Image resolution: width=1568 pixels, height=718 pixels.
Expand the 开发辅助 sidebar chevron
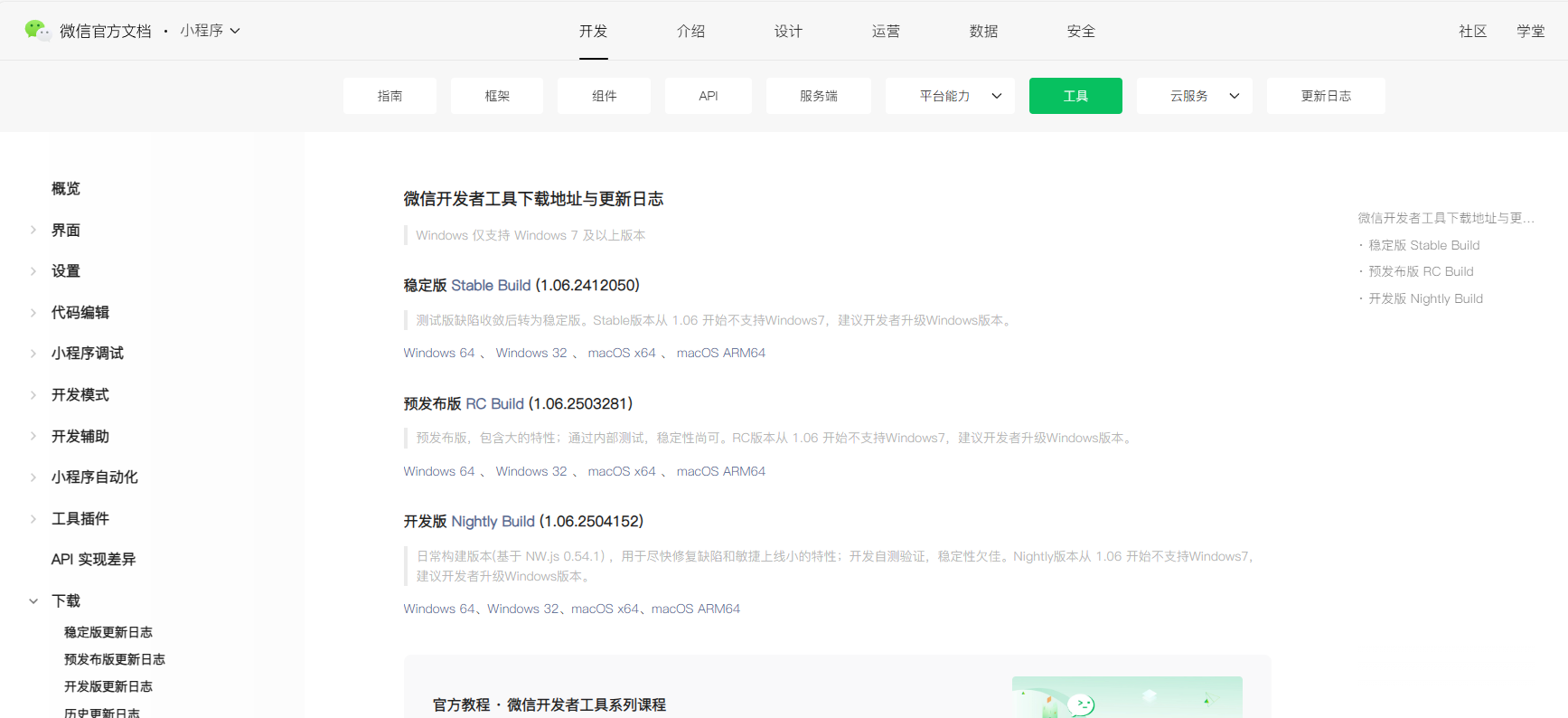[x=33, y=436]
